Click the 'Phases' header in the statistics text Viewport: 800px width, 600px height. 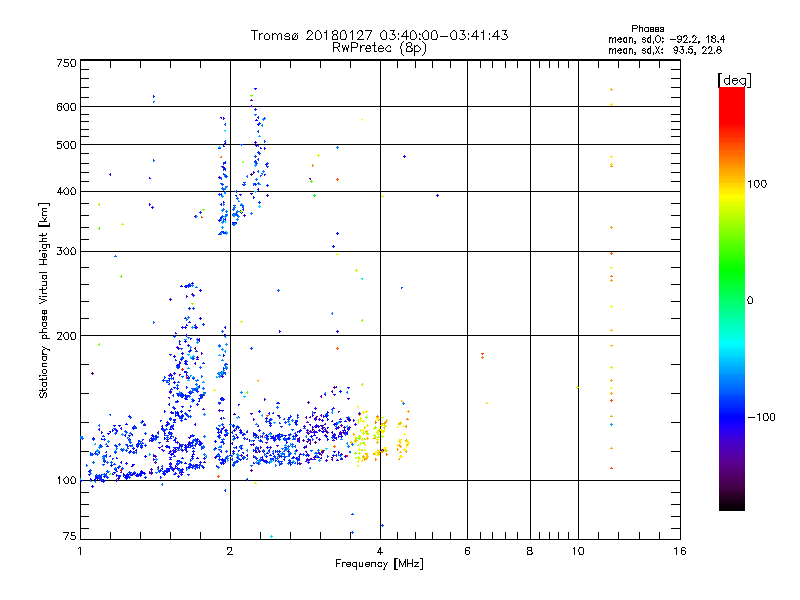647,29
